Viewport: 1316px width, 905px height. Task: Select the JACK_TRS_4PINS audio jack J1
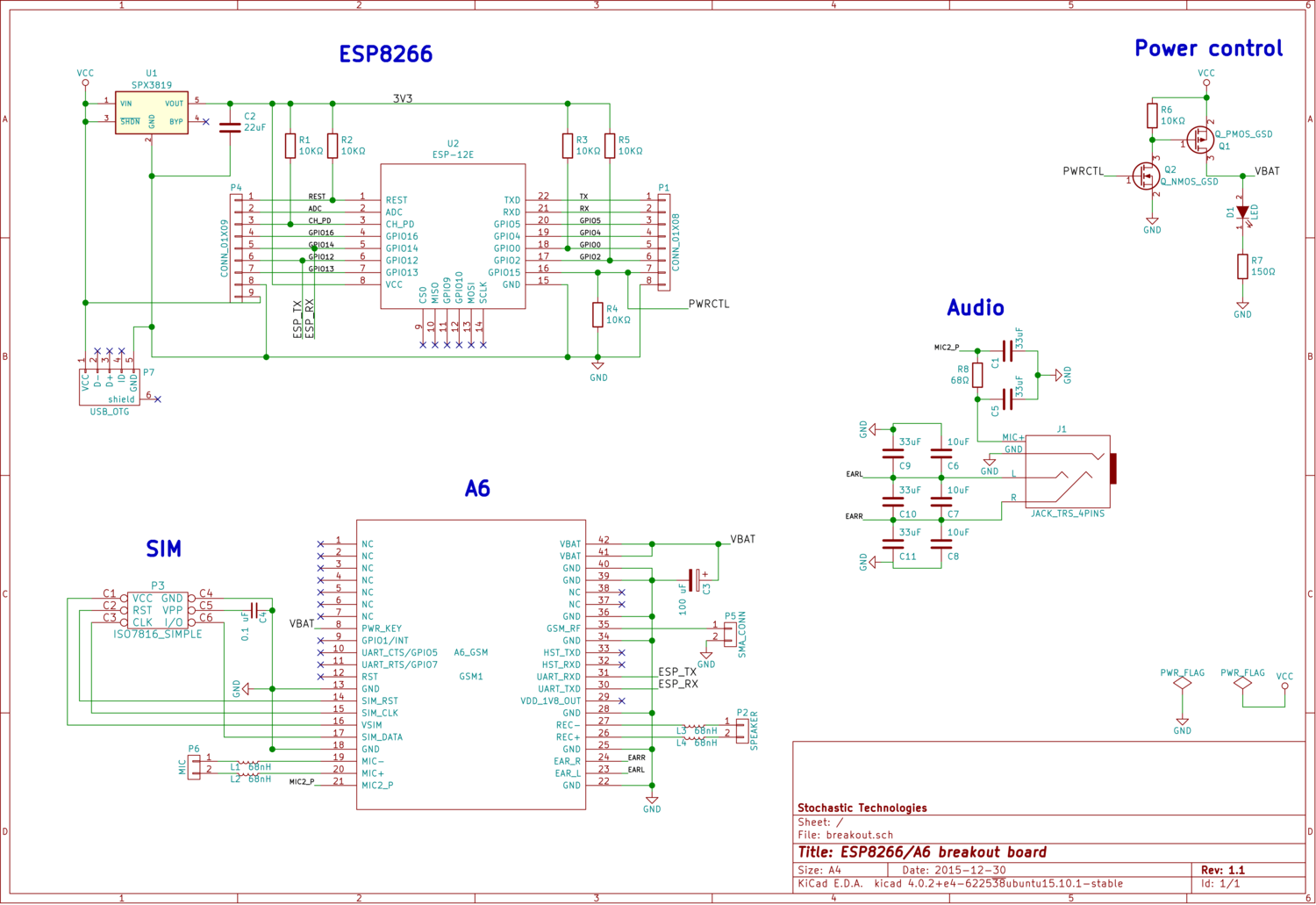(1067, 471)
